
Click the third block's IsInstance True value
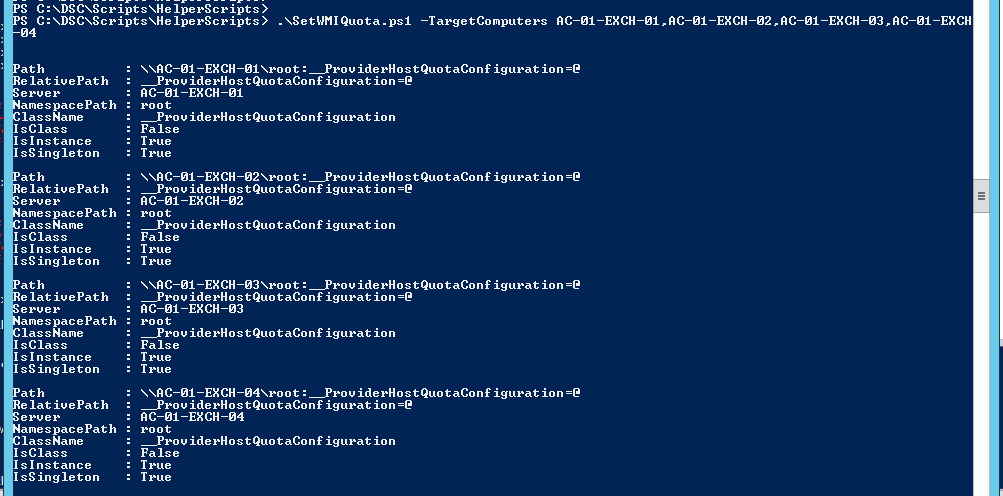pyautogui.click(x=156, y=357)
